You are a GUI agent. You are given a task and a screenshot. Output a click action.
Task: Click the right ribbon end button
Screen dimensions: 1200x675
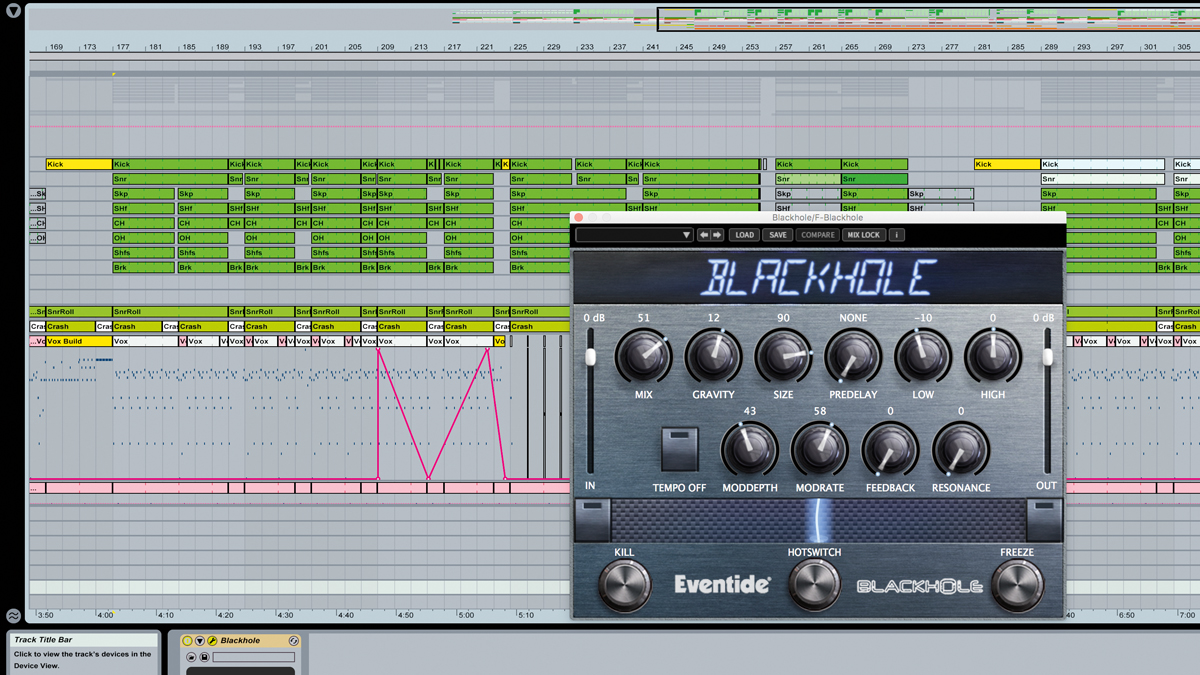1044,519
